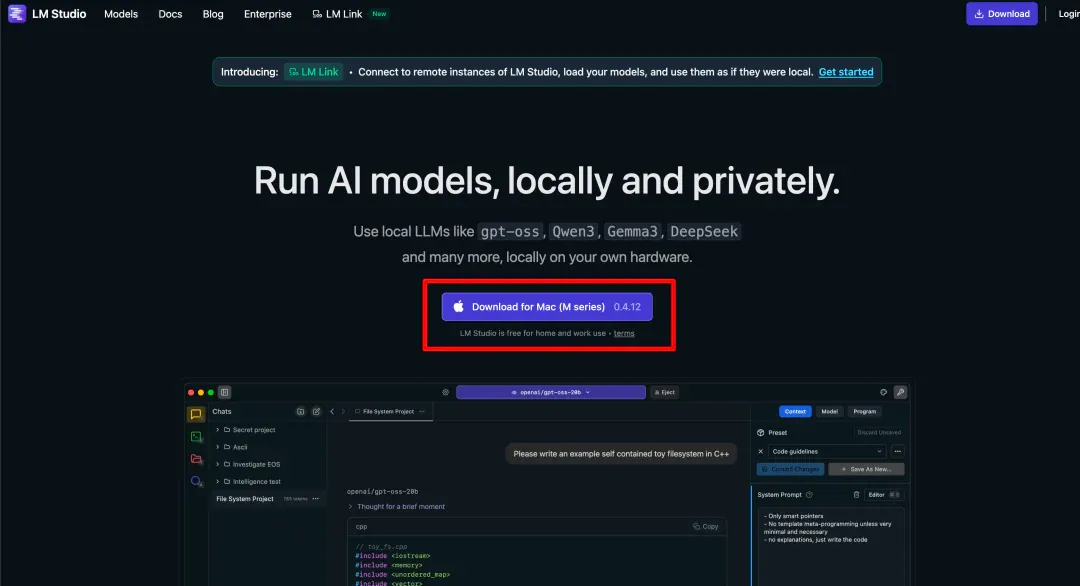
Task: Open LM Link in the top navigation
Action: [337, 14]
